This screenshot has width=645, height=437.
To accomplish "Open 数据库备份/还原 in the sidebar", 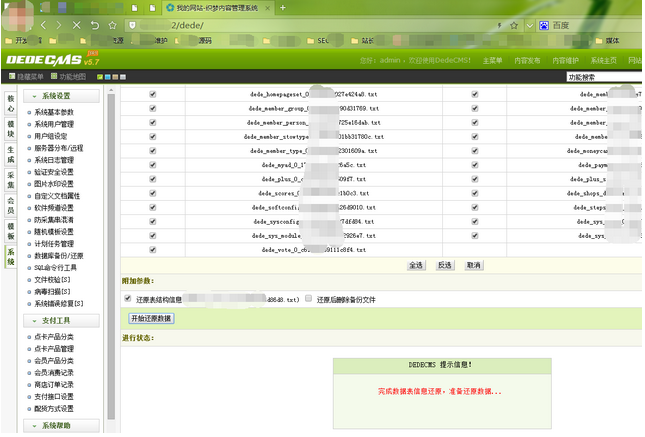I will tap(68, 255).
